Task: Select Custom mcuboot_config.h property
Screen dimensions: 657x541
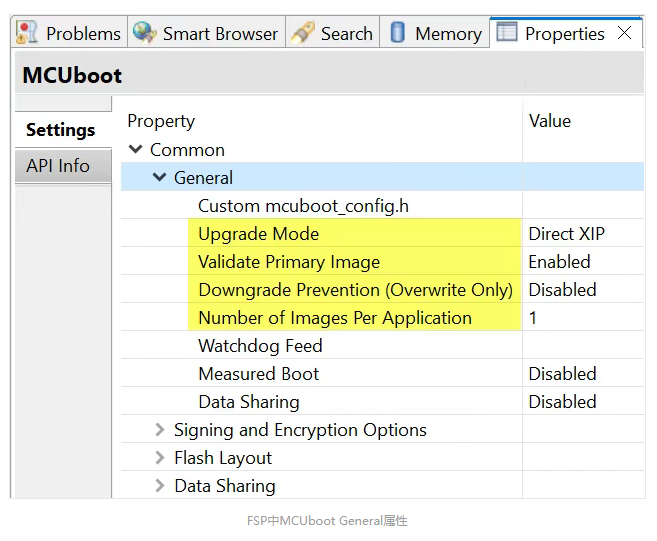Action: pyautogui.click(x=303, y=206)
